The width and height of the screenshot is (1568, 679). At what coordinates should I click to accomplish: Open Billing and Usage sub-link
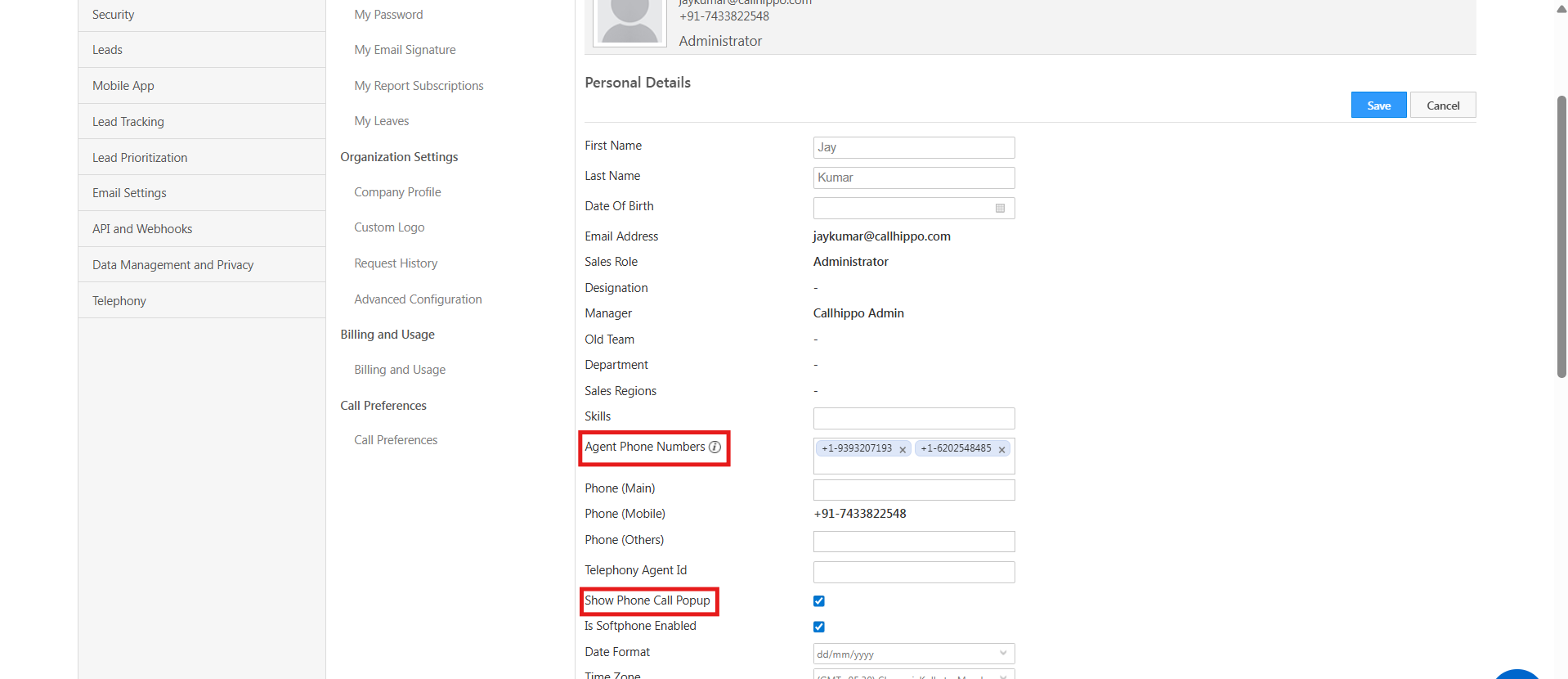click(400, 370)
